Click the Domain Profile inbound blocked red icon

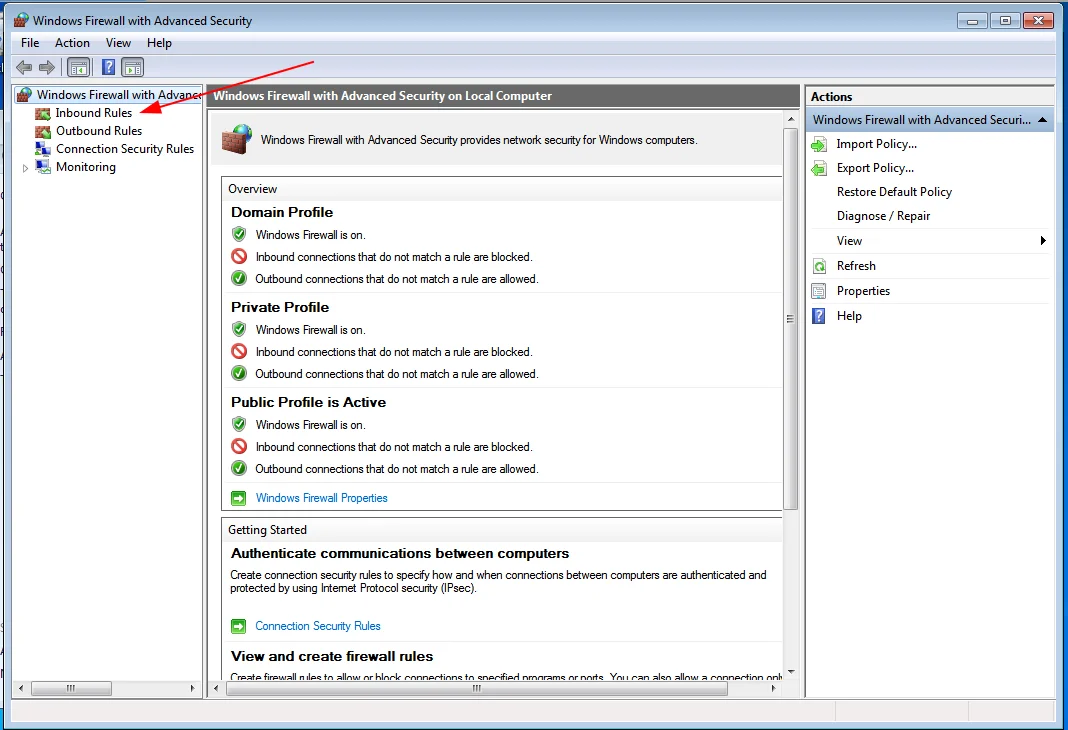coord(239,257)
